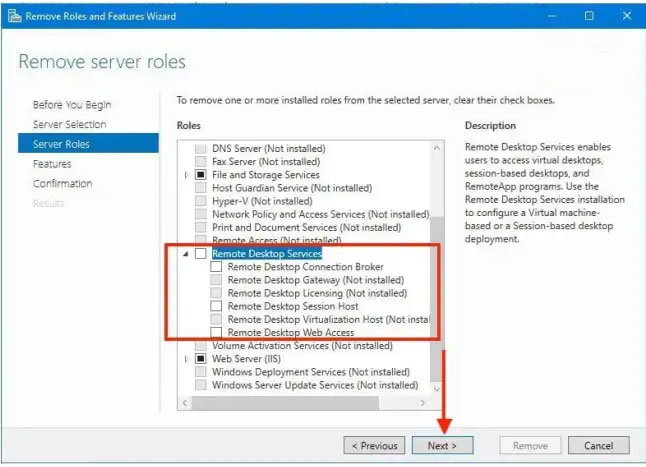
Task: Expand the Web Server (IIS) node
Action: coord(186,359)
